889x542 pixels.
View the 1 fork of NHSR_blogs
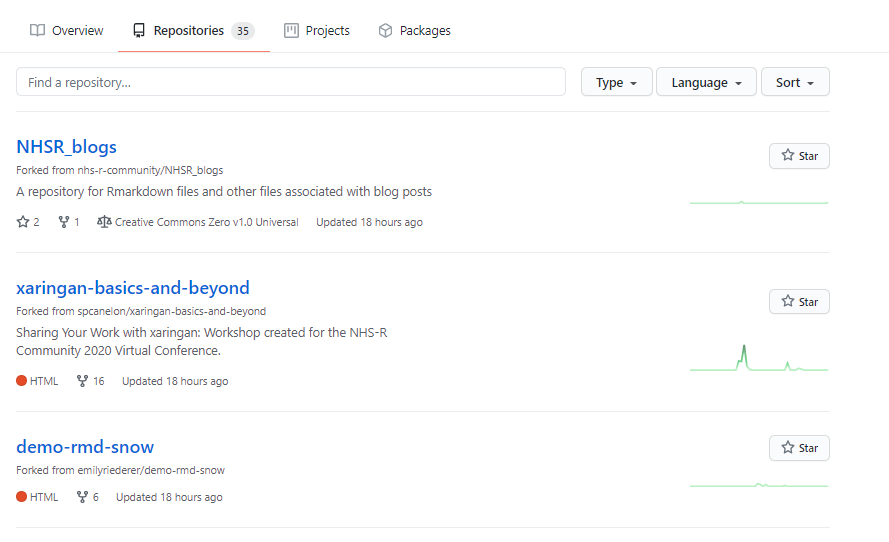point(69,222)
